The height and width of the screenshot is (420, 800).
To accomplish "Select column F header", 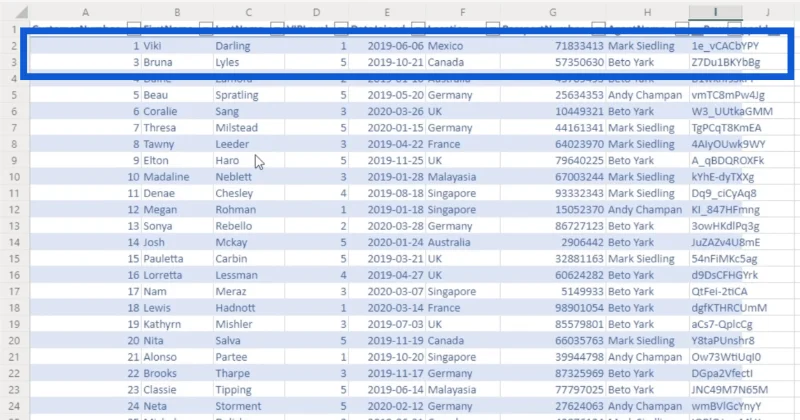I will click(x=462, y=12).
